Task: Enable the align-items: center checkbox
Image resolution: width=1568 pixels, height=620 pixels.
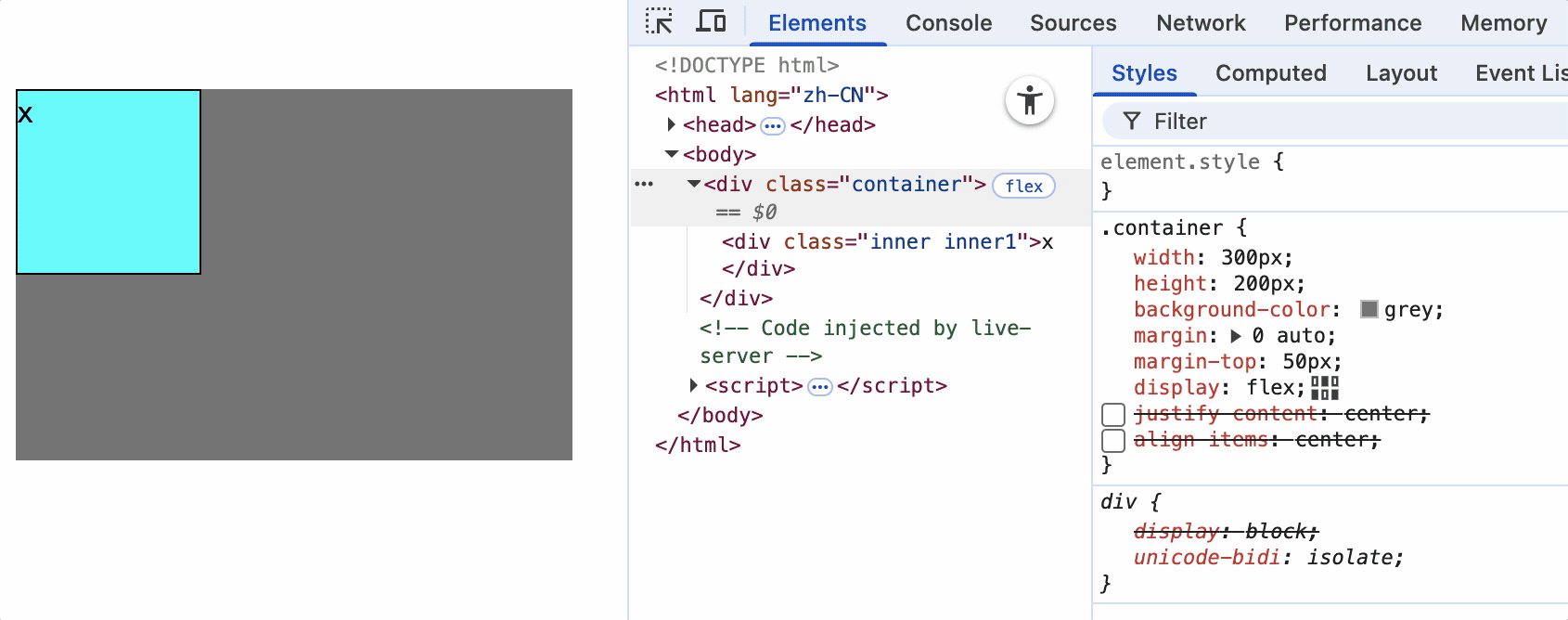Action: click(1113, 440)
